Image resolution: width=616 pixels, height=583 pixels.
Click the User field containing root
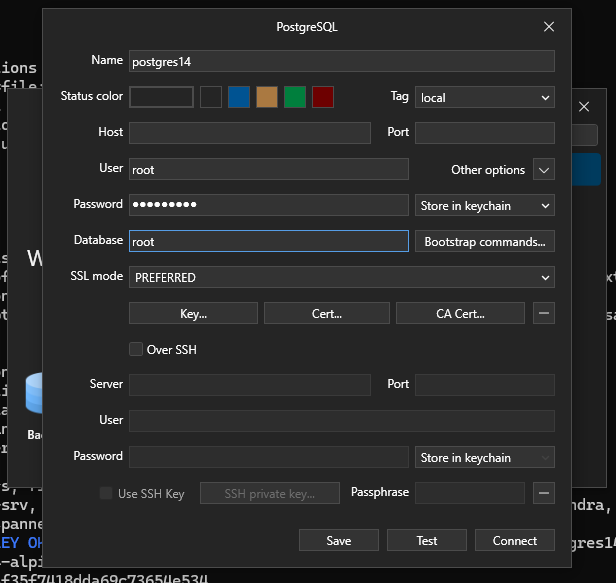click(269, 169)
